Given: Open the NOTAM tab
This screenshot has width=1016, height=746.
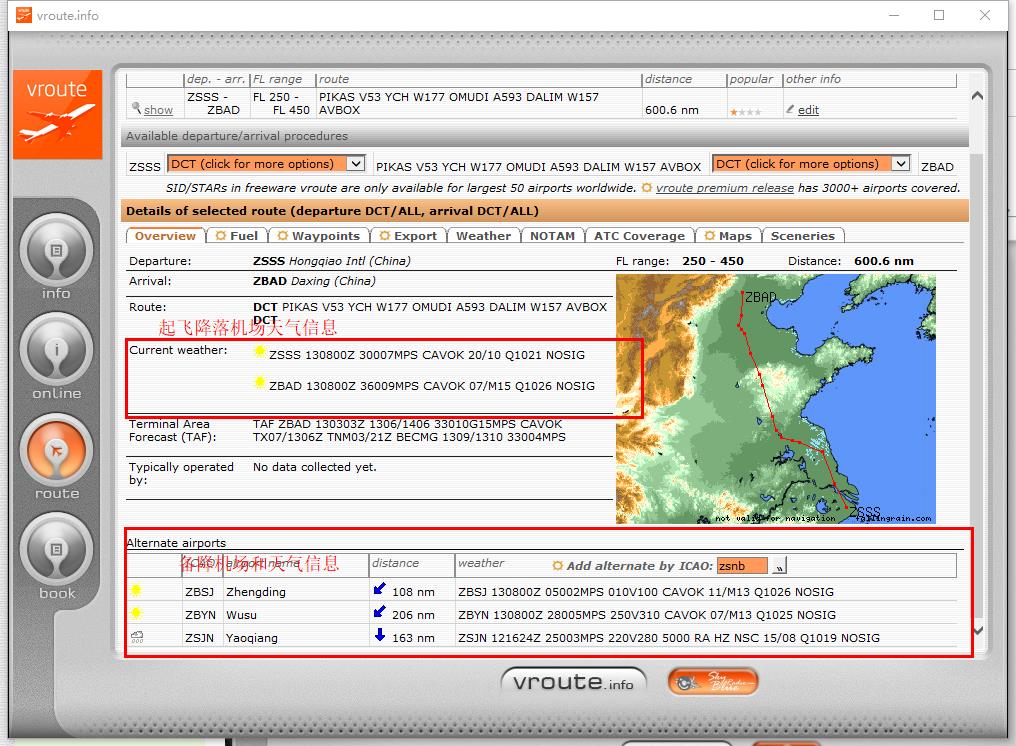Looking at the screenshot, I should 552,236.
